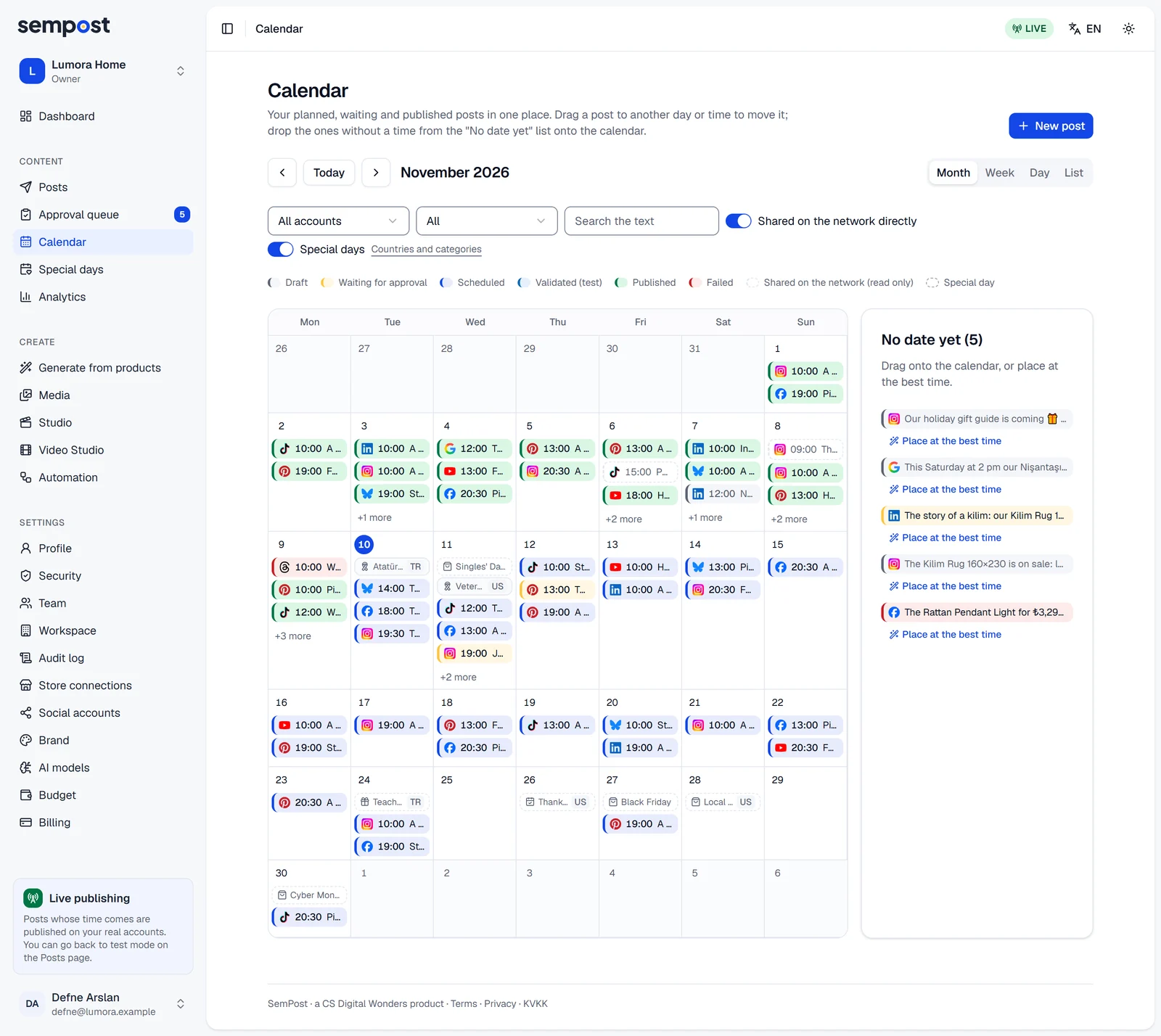This screenshot has width=1161, height=1036.
Task: Show +1 more posts on November 3
Action: point(374,518)
